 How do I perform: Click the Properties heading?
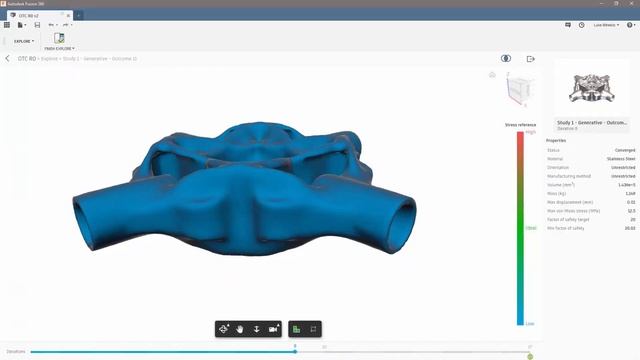(x=556, y=140)
